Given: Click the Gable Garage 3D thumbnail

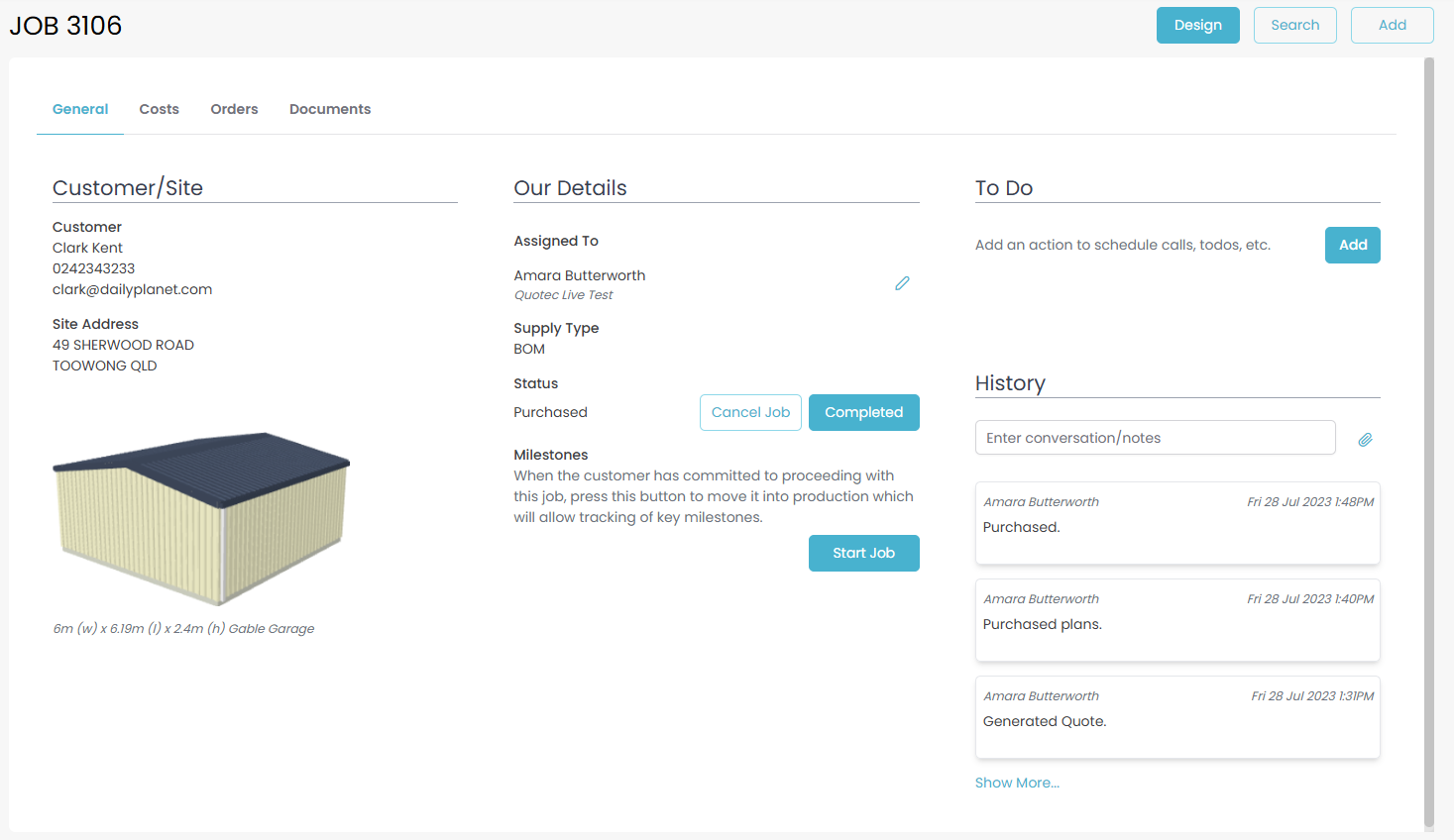Looking at the screenshot, I should pos(201,518).
